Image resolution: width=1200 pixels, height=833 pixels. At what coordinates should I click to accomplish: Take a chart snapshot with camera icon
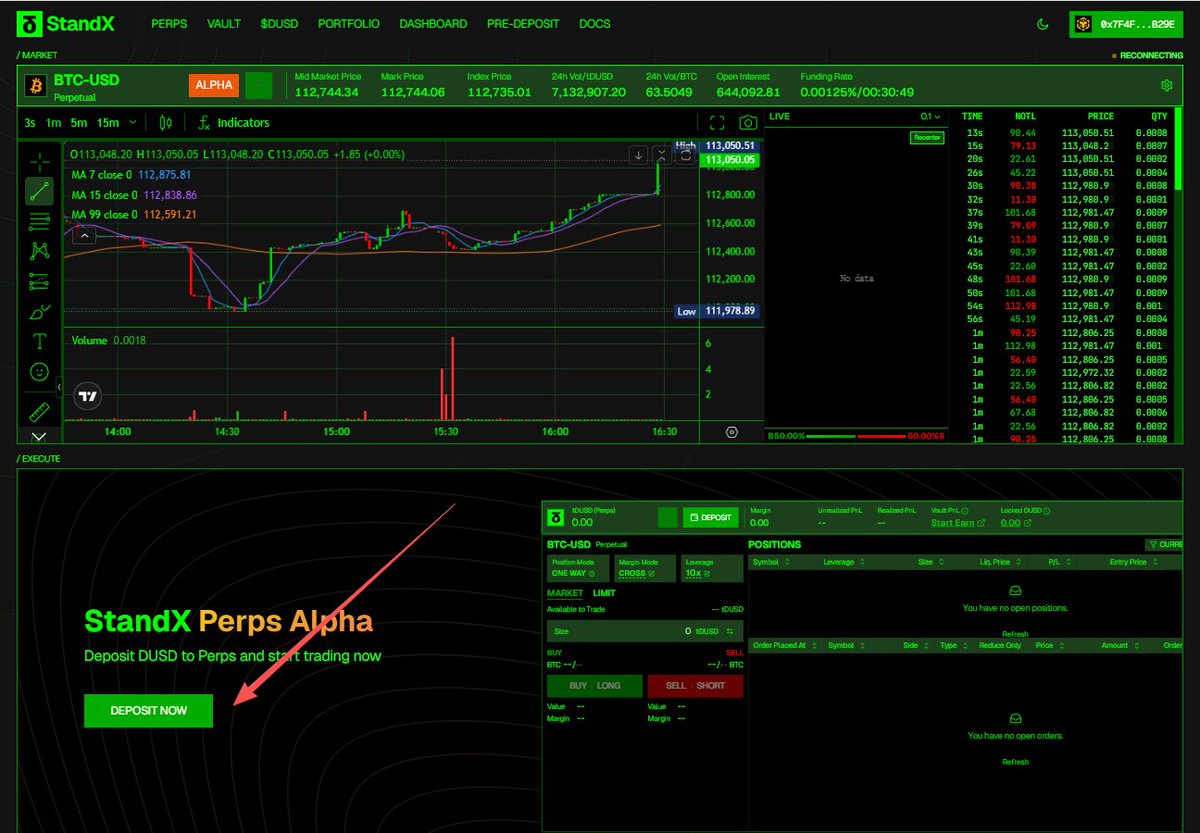click(x=748, y=123)
